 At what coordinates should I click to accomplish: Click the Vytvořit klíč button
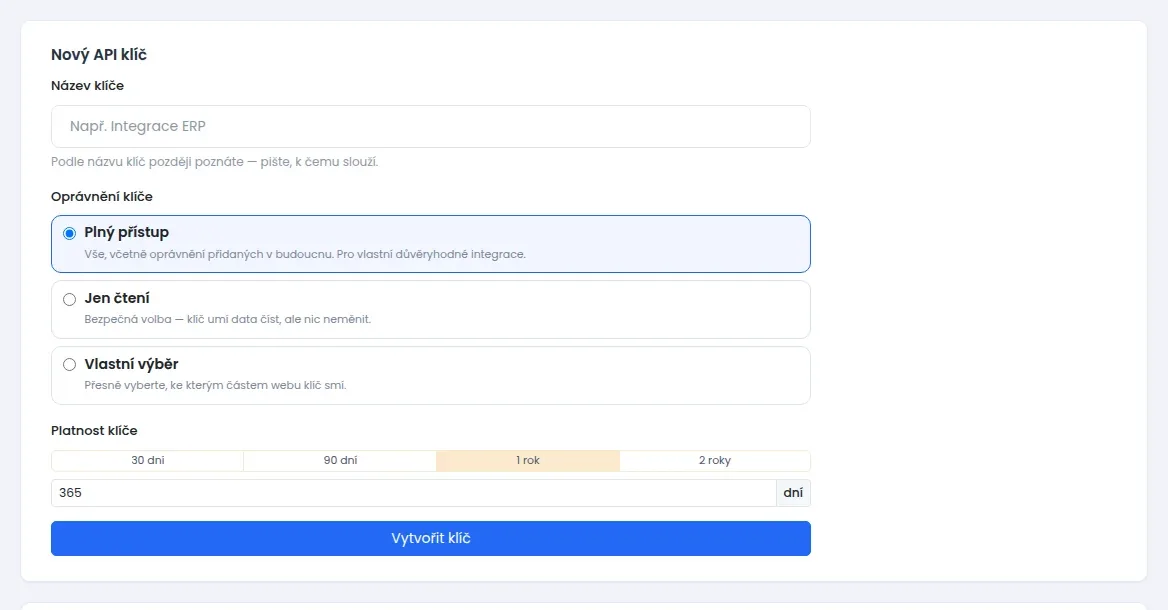pyautogui.click(x=431, y=538)
